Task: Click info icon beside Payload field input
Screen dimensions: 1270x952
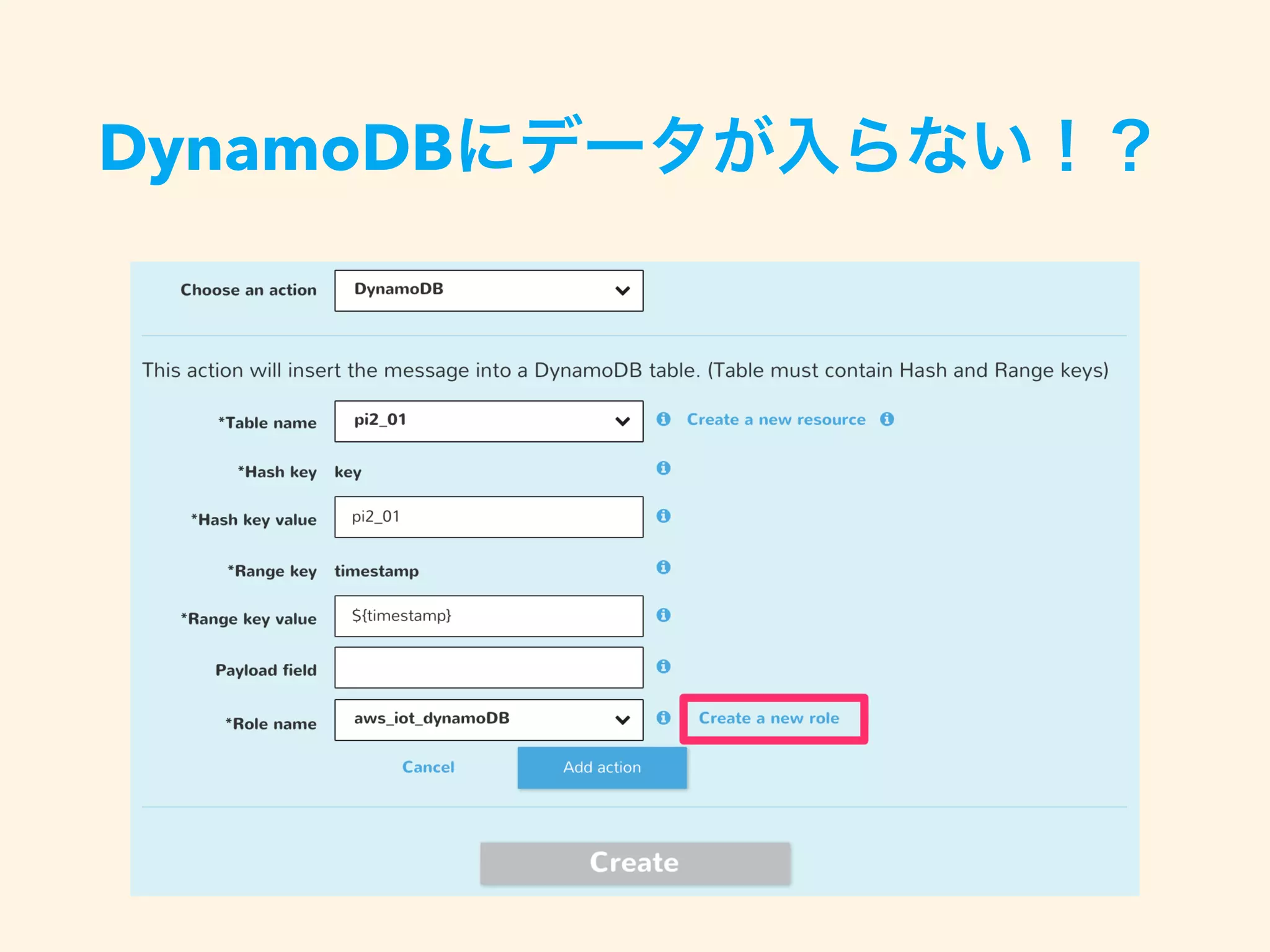Action: [x=664, y=666]
